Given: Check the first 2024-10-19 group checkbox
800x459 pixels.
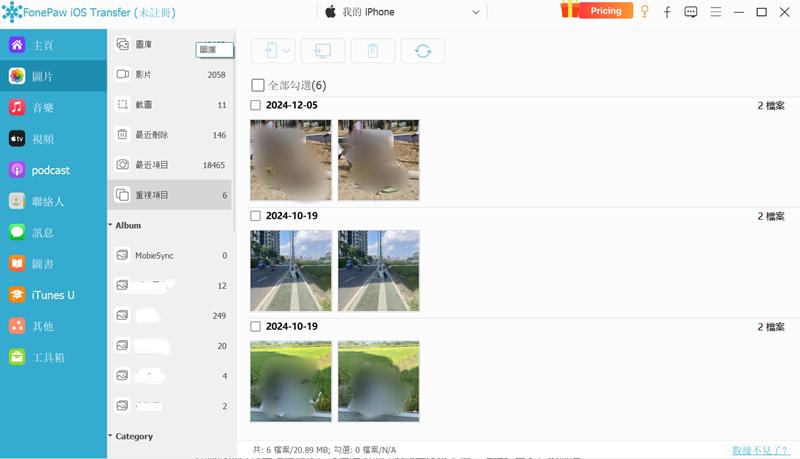Looking at the screenshot, I should click(256, 216).
